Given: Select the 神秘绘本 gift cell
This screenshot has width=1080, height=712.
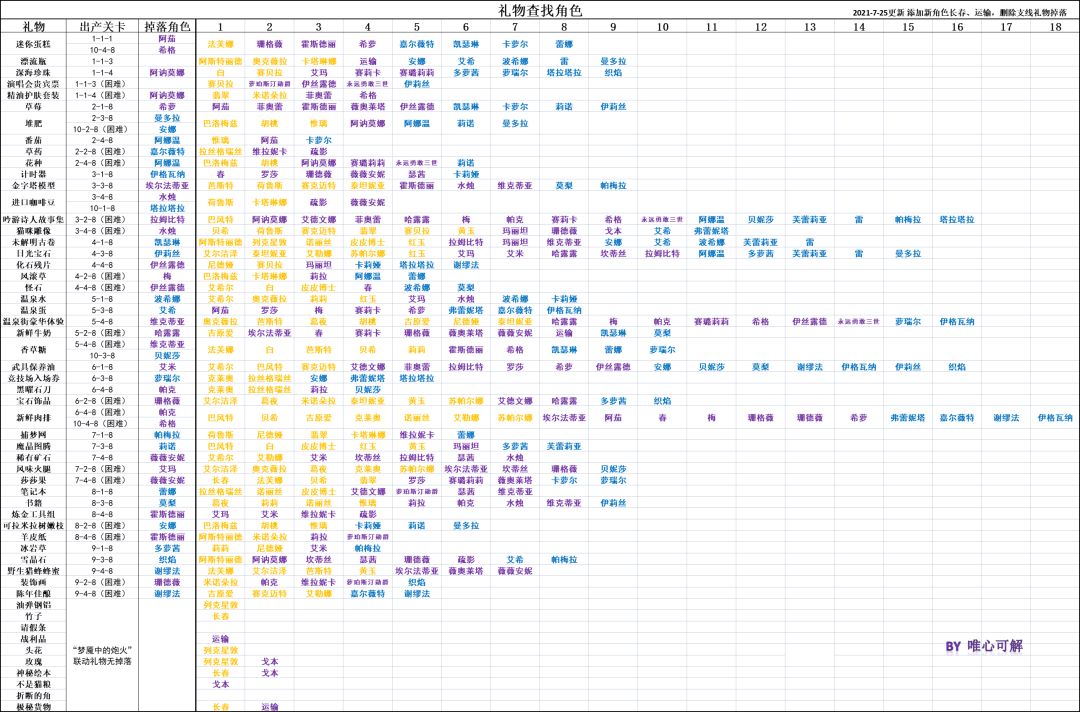Looking at the screenshot, I should [34, 673].
